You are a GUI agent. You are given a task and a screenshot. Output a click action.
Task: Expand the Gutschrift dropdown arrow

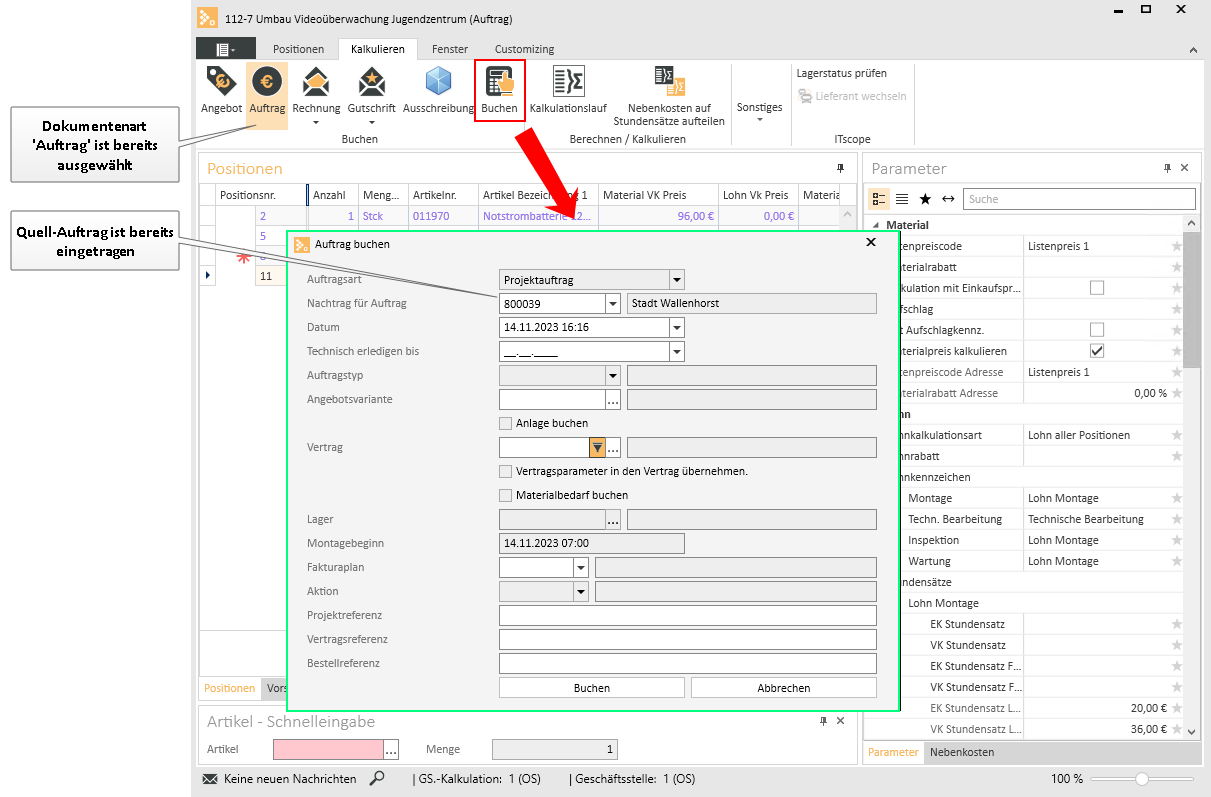tap(371, 123)
